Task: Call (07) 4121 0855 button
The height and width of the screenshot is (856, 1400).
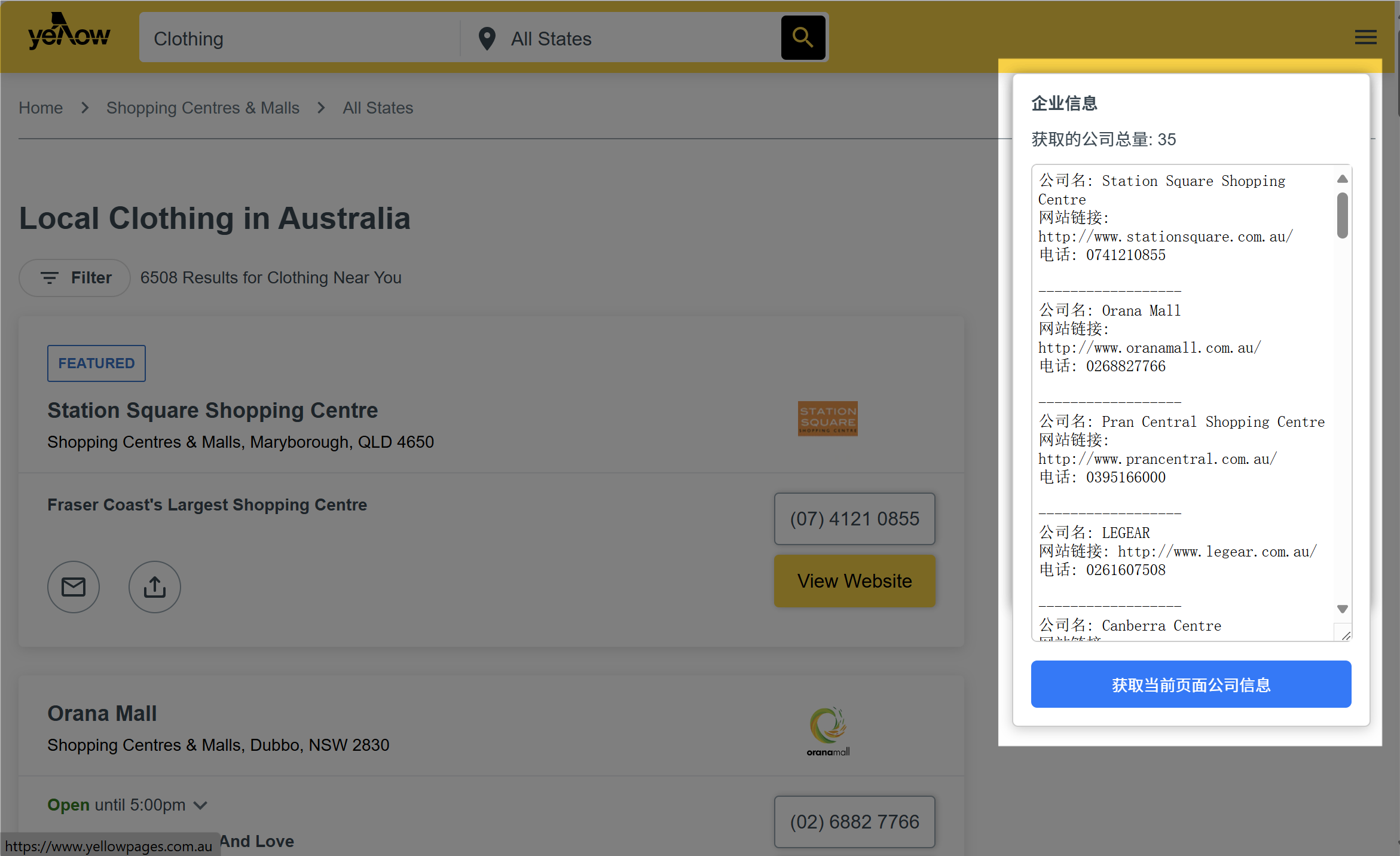Action: (855, 519)
